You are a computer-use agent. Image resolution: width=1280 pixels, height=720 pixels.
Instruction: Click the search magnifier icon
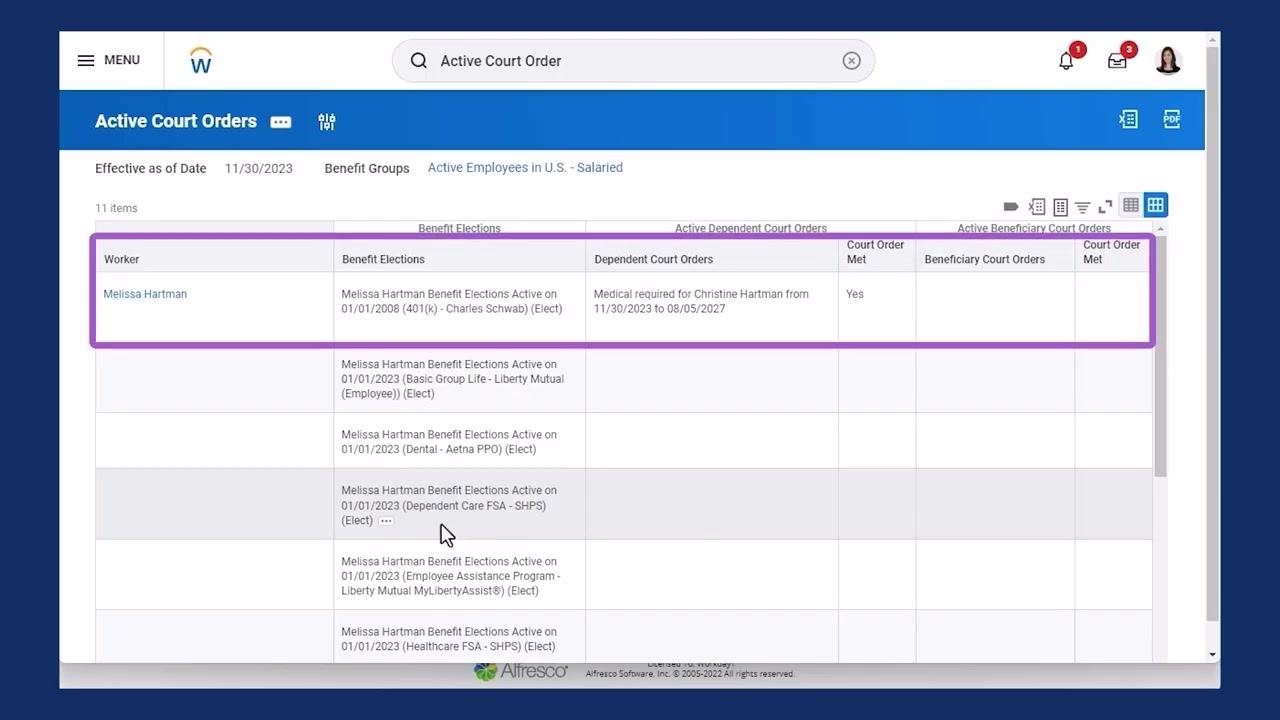419,61
